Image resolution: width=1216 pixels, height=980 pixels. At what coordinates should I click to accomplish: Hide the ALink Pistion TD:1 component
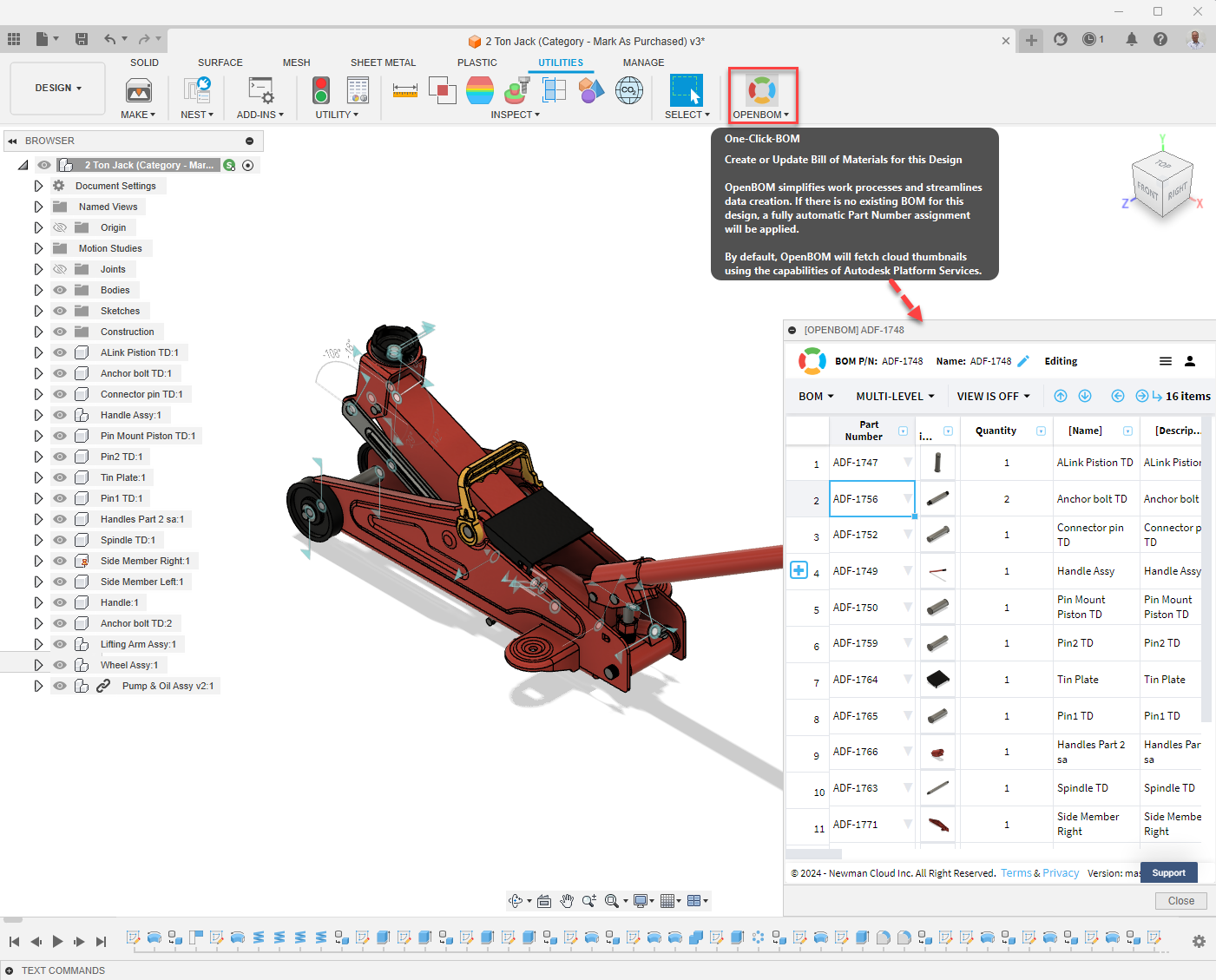click(x=60, y=352)
